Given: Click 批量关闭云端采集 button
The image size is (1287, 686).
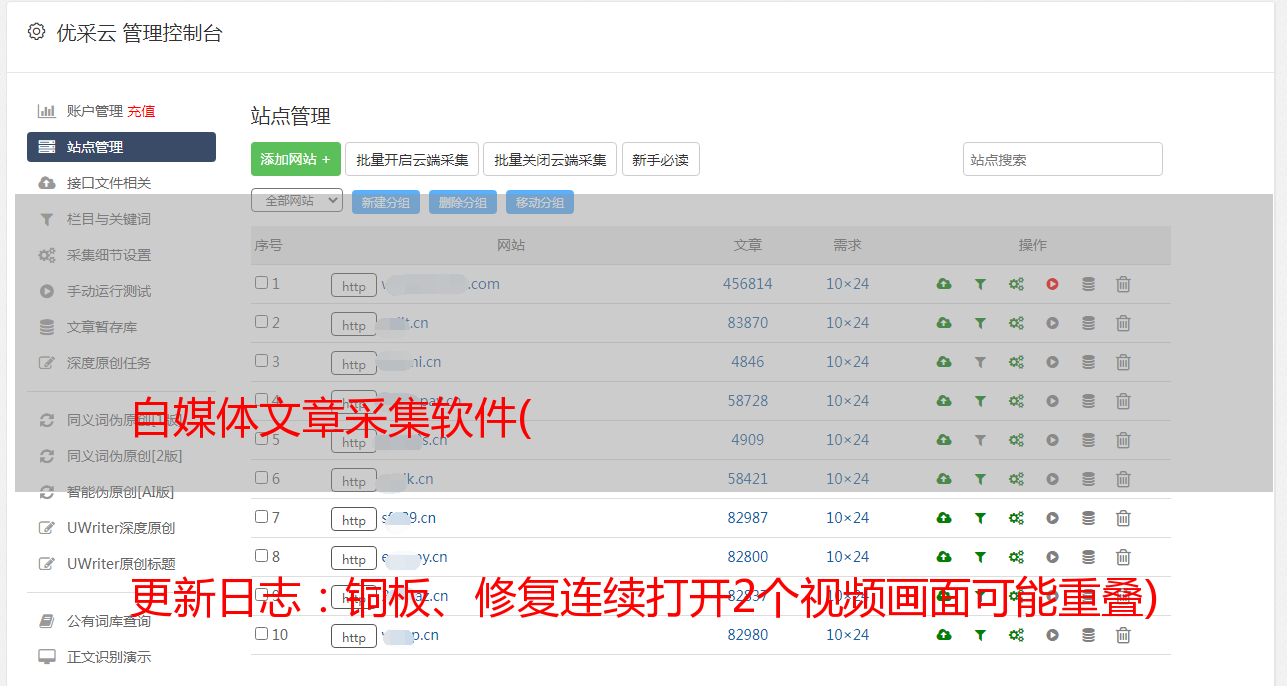Looking at the screenshot, I should pos(550,159).
